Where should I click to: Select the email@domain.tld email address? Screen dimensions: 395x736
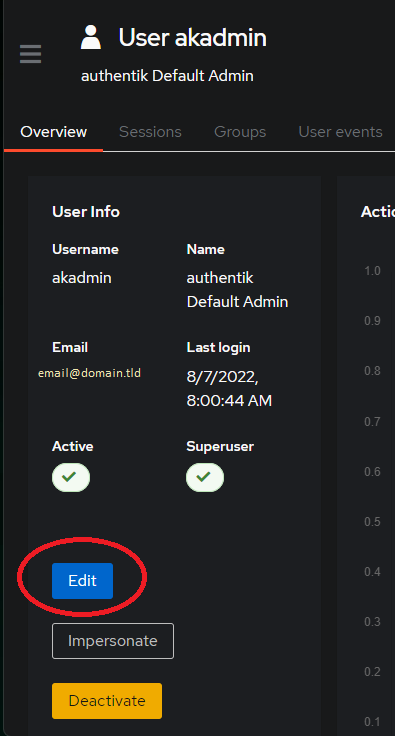click(90, 373)
